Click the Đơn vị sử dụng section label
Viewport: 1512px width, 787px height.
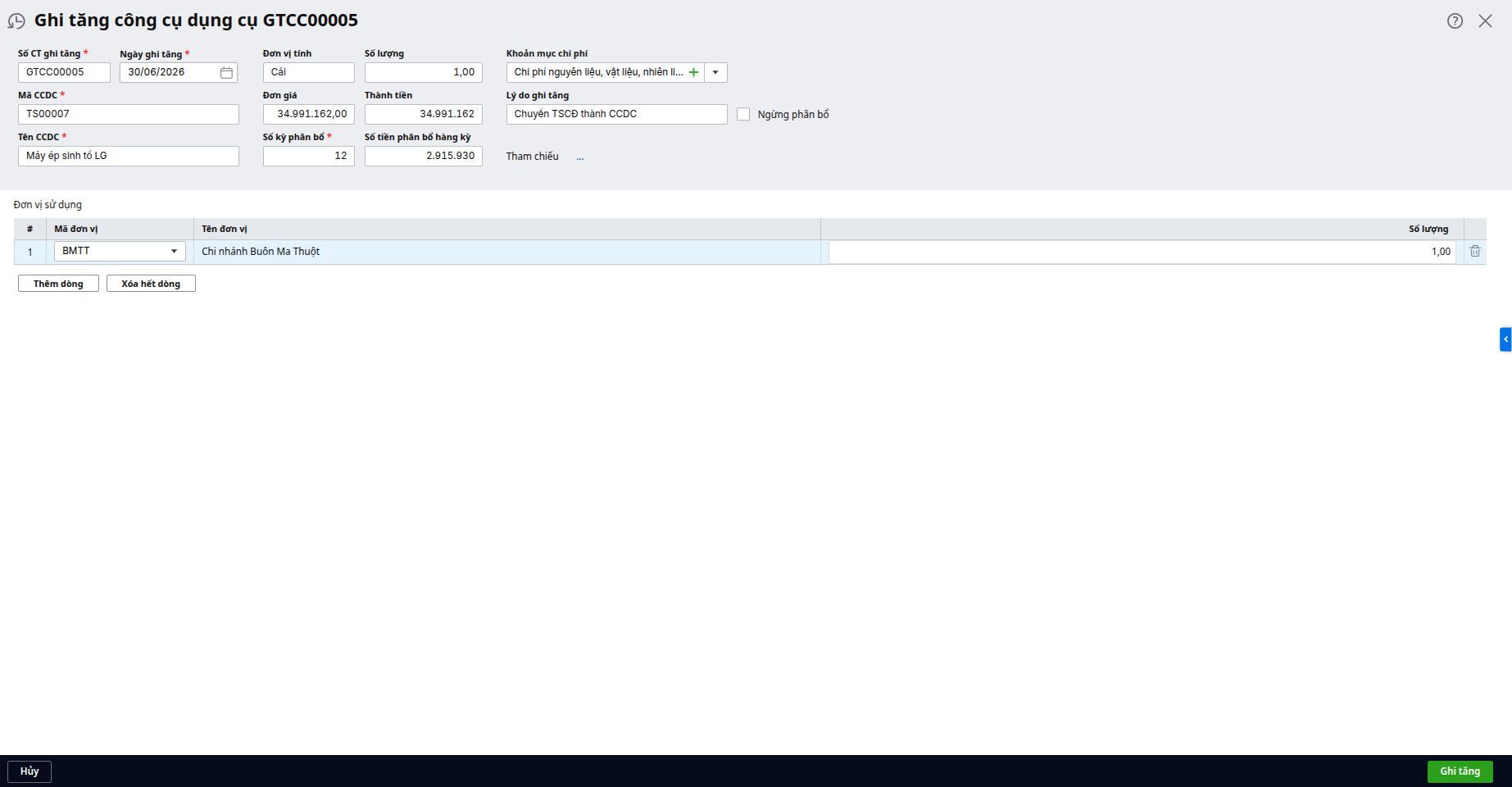coord(48,205)
